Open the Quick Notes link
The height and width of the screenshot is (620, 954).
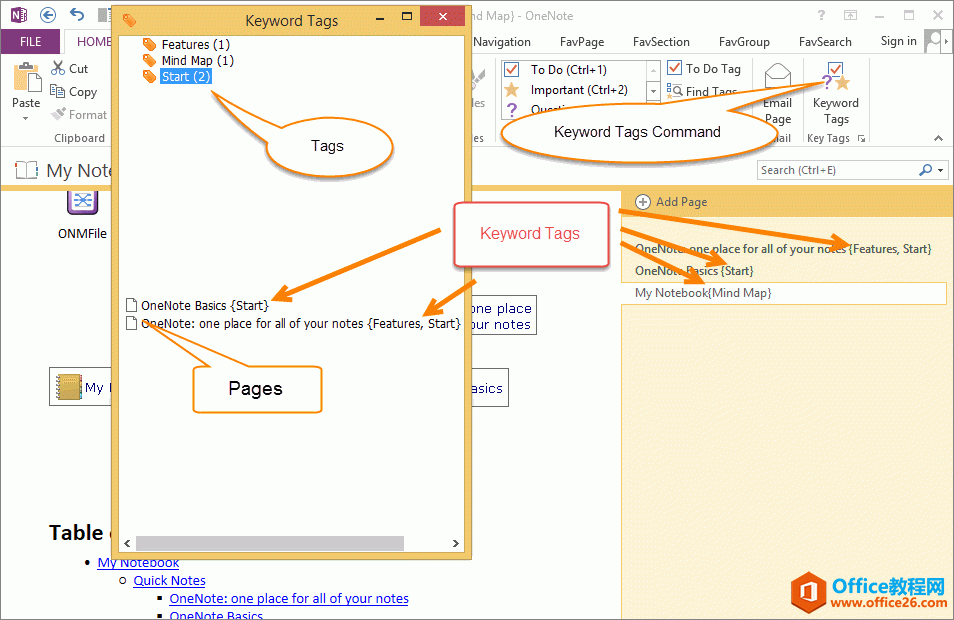[x=169, y=580]
